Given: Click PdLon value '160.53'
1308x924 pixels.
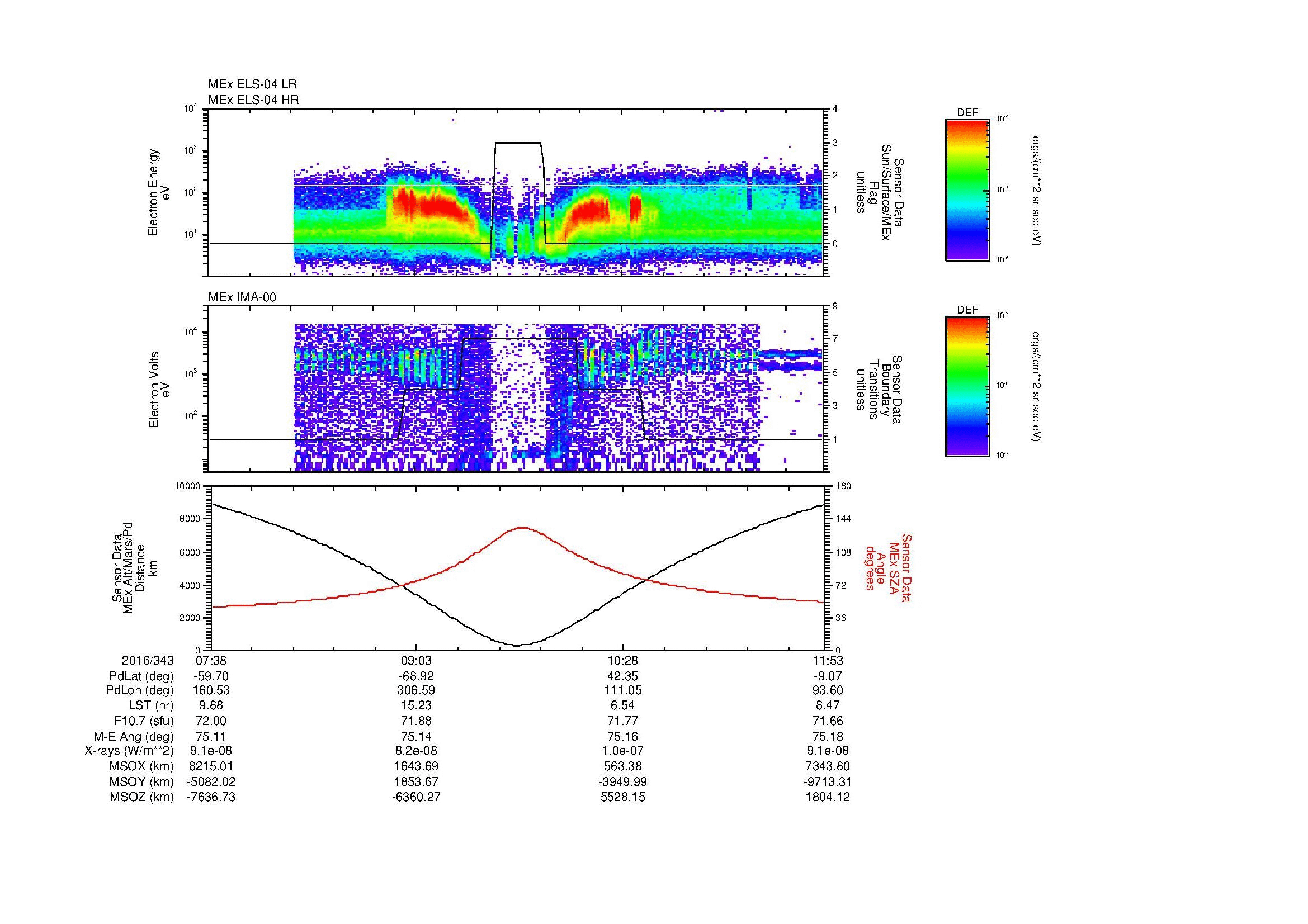Looking at the screenshot, I should 211,690.
